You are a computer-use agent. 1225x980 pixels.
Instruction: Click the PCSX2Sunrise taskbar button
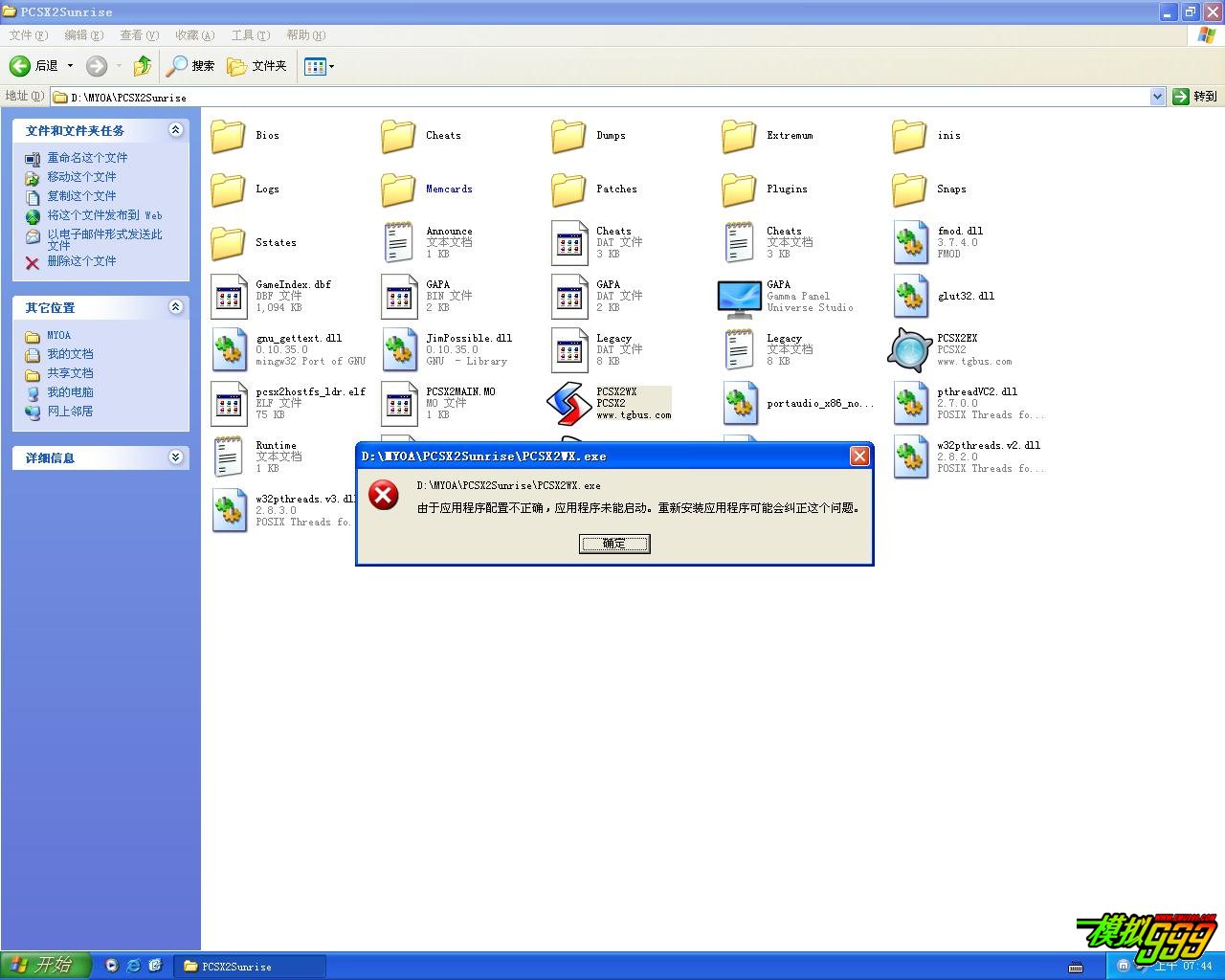coord(250,966)
